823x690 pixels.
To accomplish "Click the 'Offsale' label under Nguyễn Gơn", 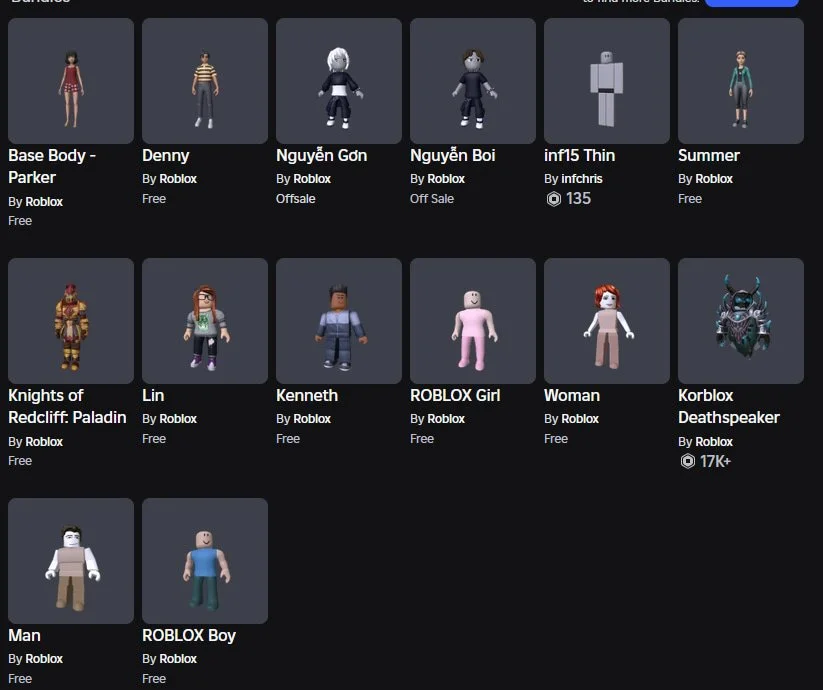I will (x=296, y=199).
